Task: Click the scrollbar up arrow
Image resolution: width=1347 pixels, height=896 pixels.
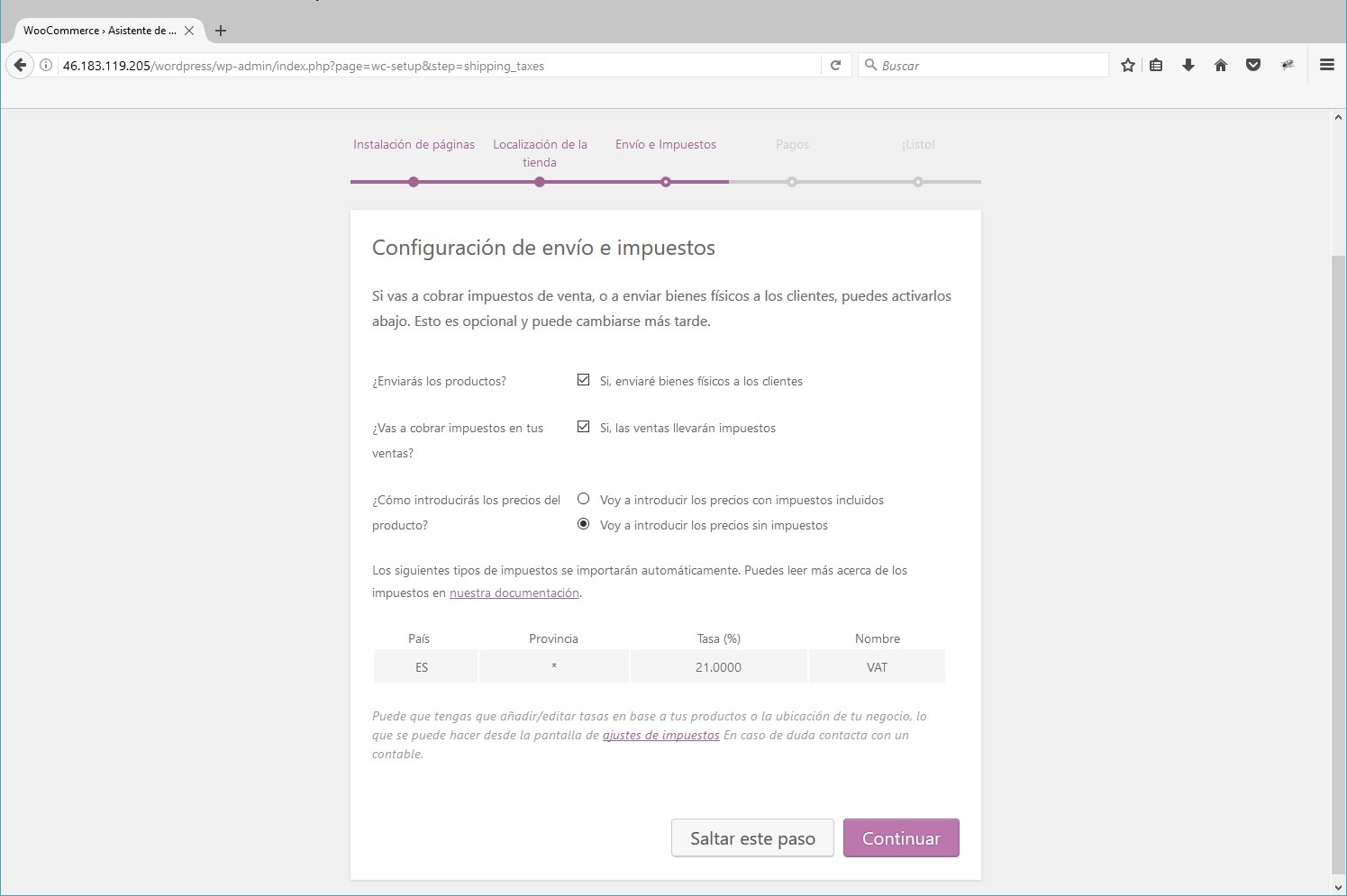Action: point(1338,117)
